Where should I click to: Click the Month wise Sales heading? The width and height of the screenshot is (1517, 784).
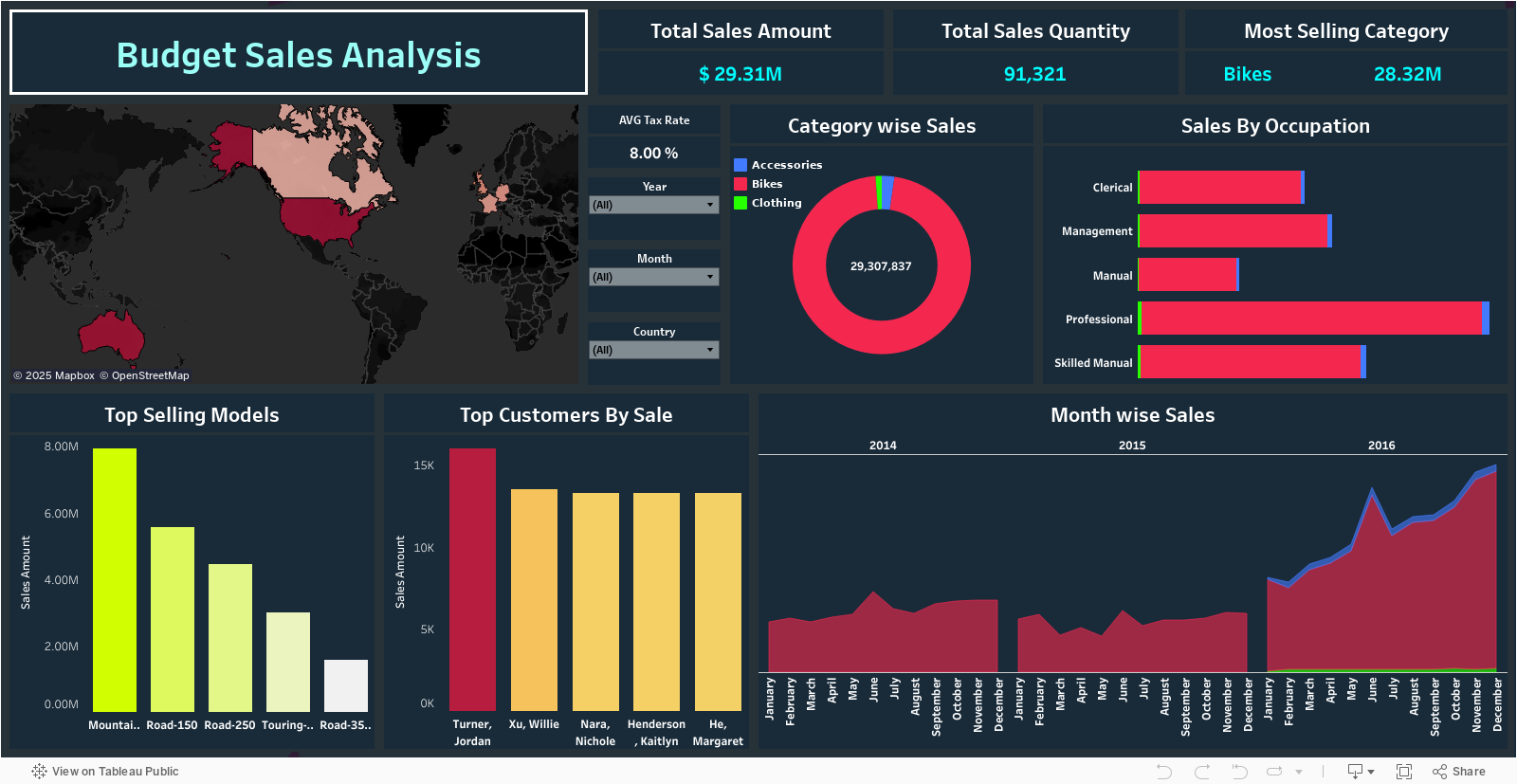1132,415
